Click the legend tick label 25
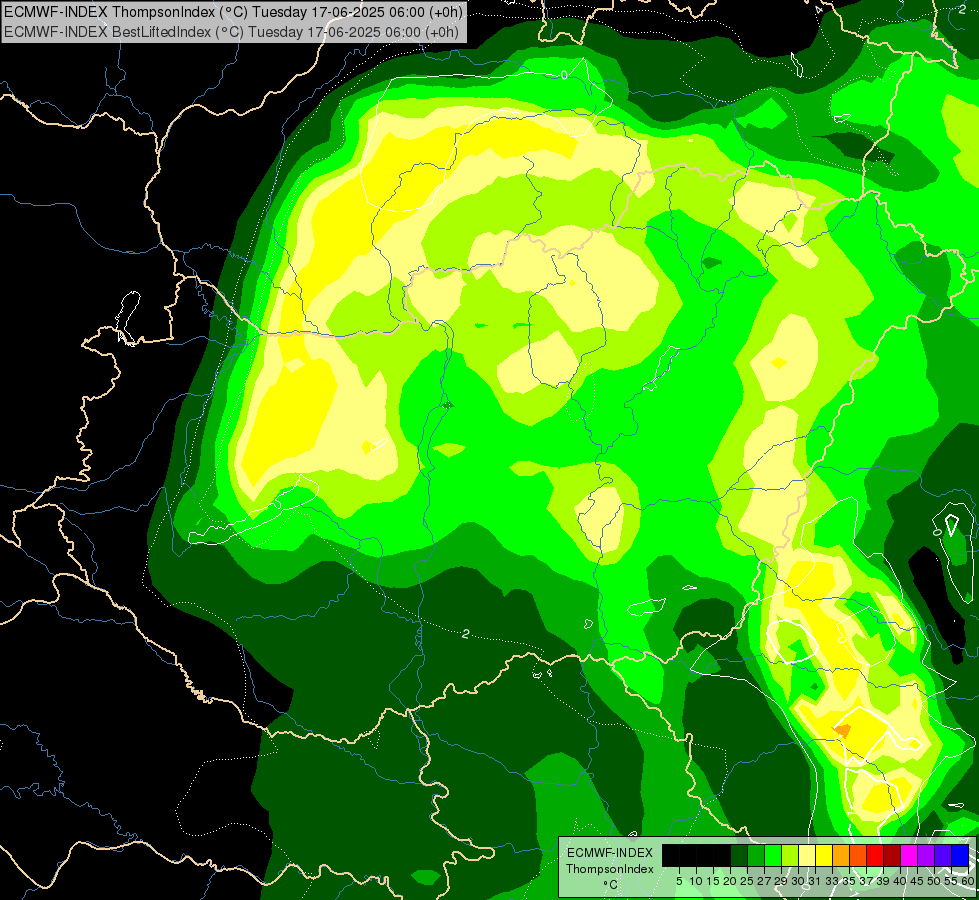This screenshot has width=979, height=900. point(747,881)
